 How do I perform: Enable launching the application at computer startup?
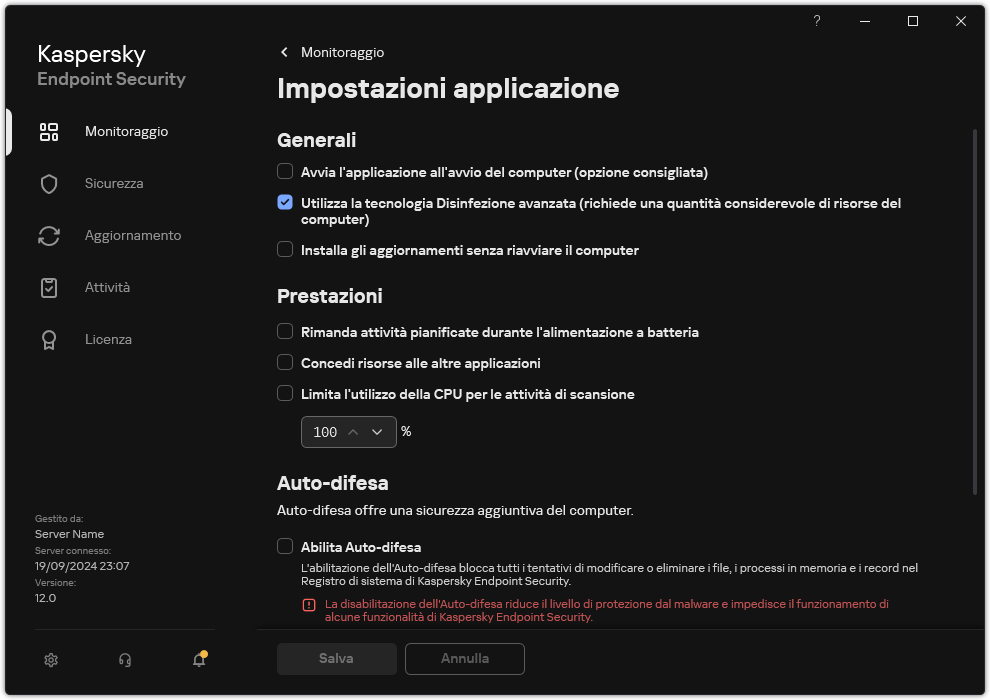tap(285, 172)
